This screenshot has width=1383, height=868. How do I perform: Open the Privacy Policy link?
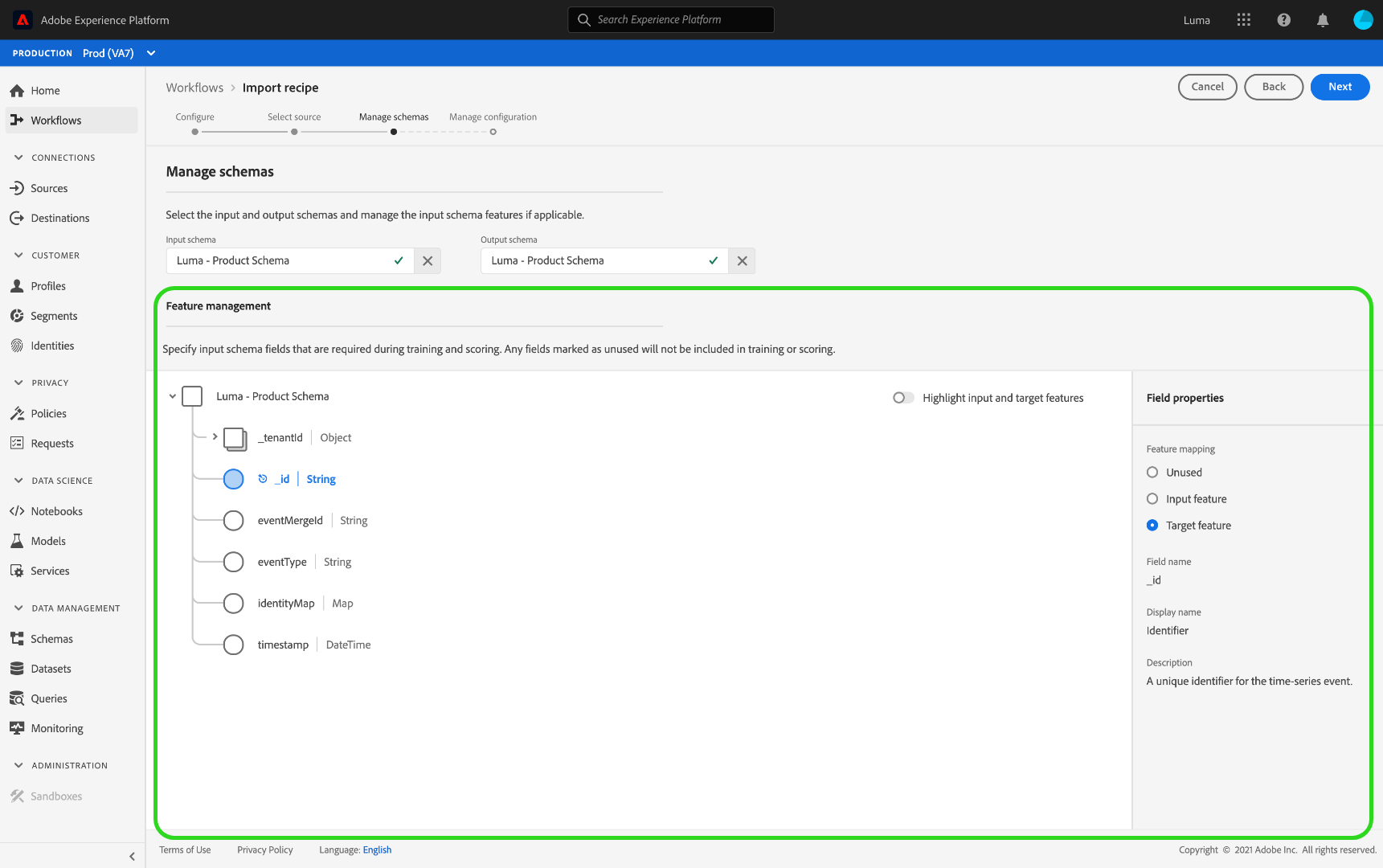point(265,850)
